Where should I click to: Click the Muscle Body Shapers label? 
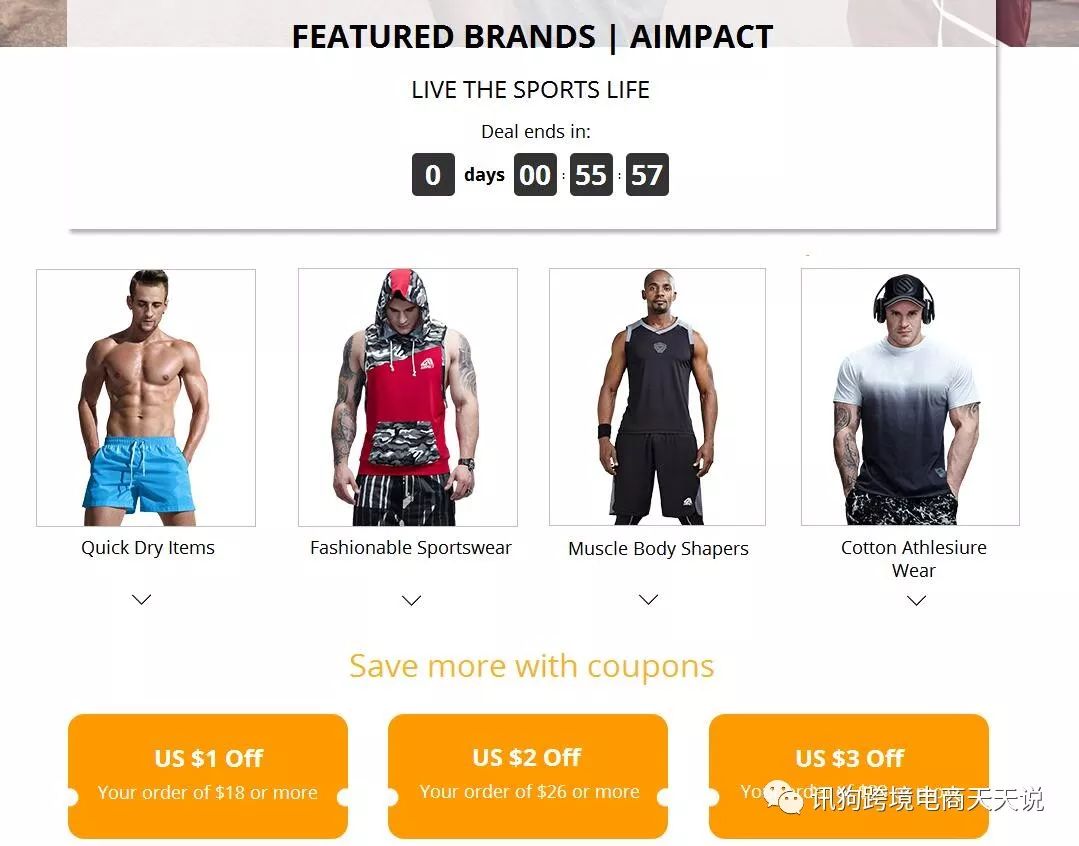point(658,549)
